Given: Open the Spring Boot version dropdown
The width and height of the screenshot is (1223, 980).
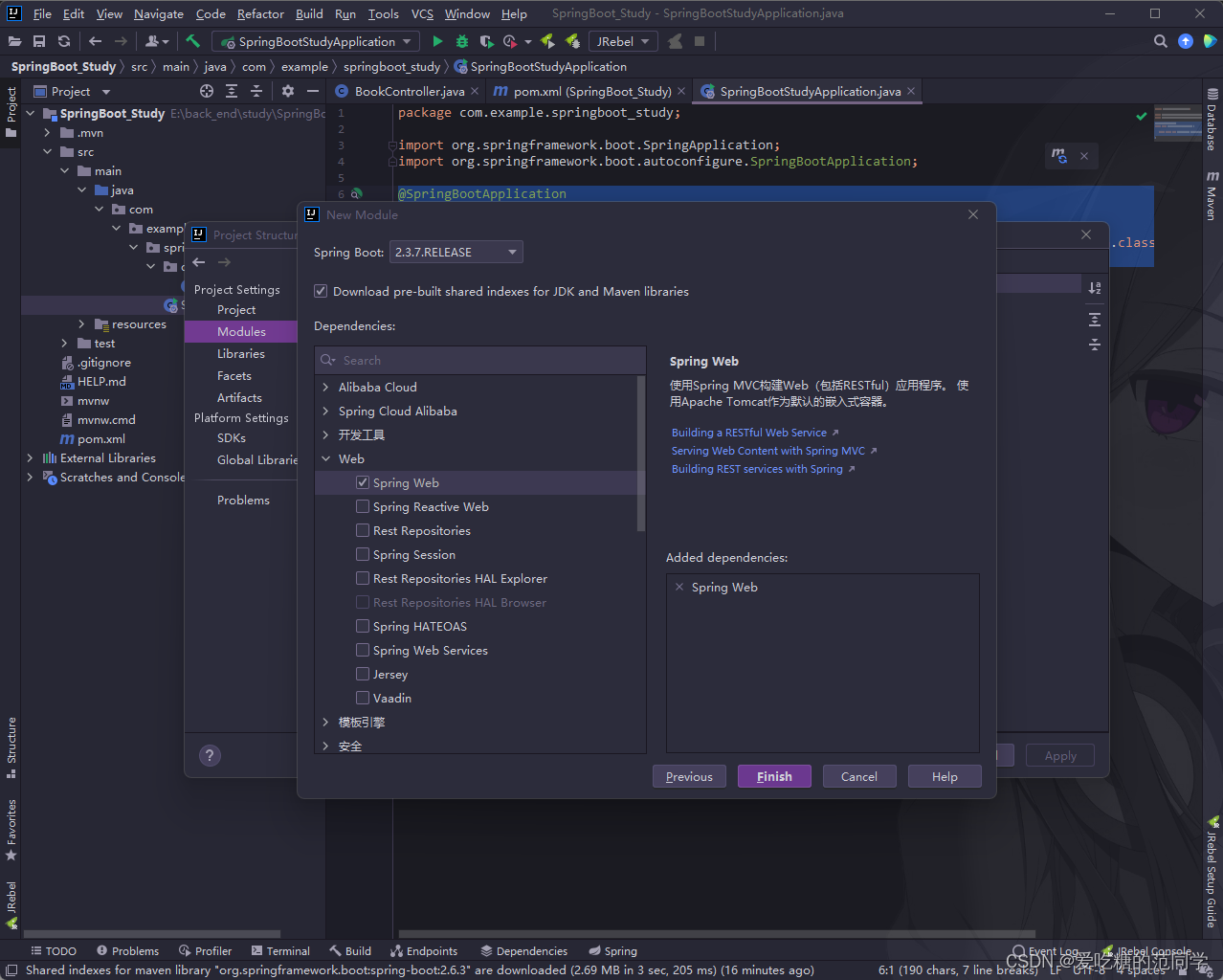Looking at the screenshot, I should coord(456,252).
